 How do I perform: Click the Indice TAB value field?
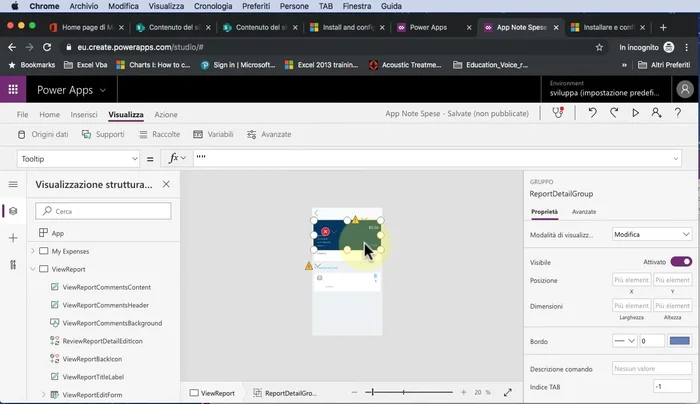pyautogui.click(x=672, y=387)
